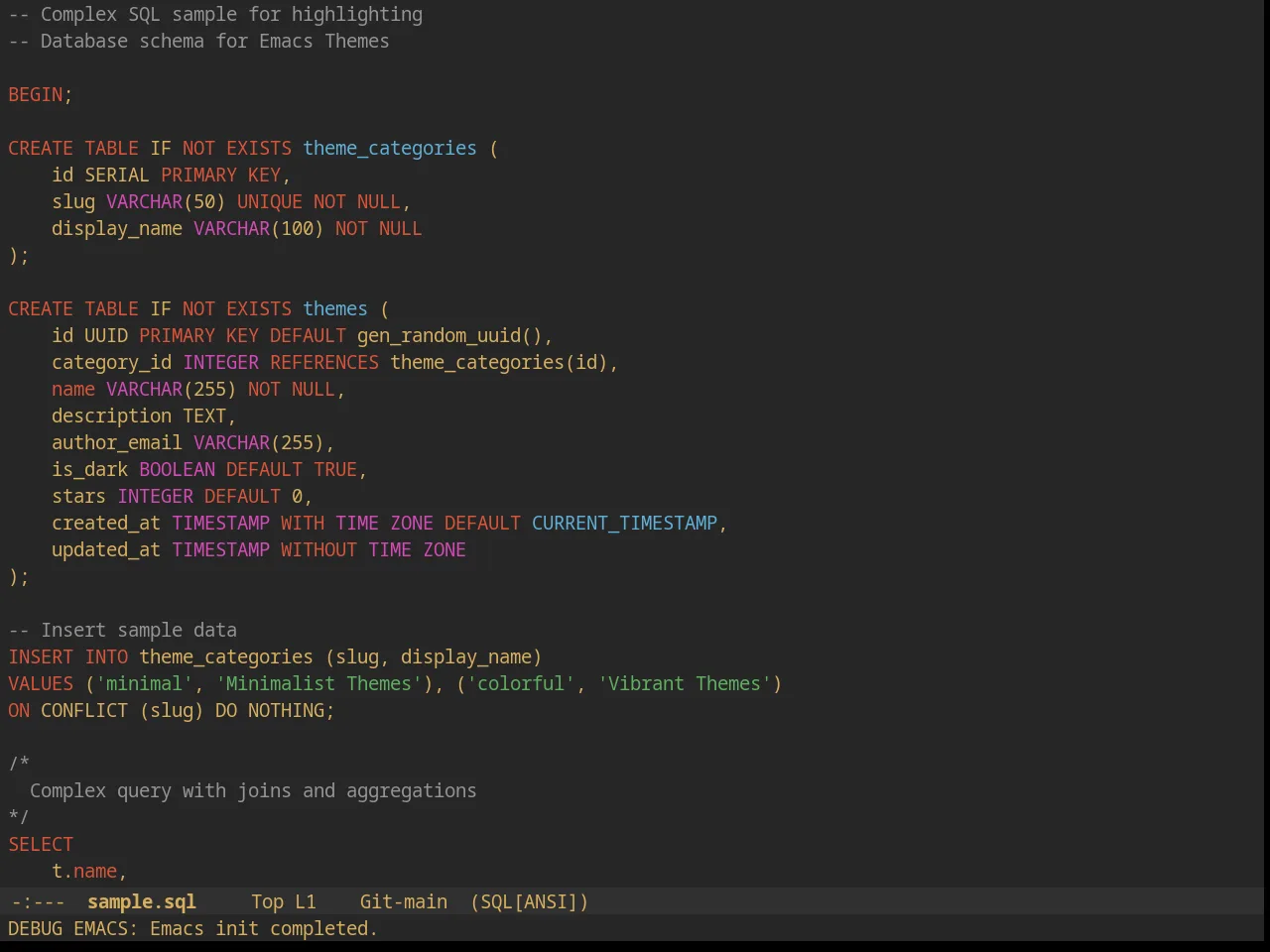1270x952 pixels.
Task: Click the echo area message 'Emacs init completed.'
Action: pyautogui.click(x=264, y=928)
